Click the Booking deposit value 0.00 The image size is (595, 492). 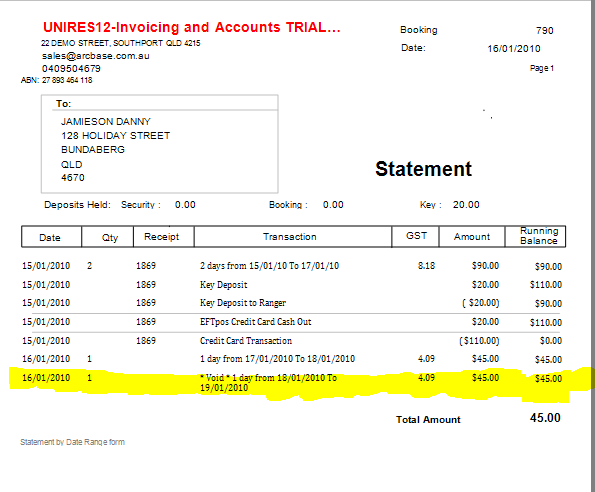click(x=333, y=205)
